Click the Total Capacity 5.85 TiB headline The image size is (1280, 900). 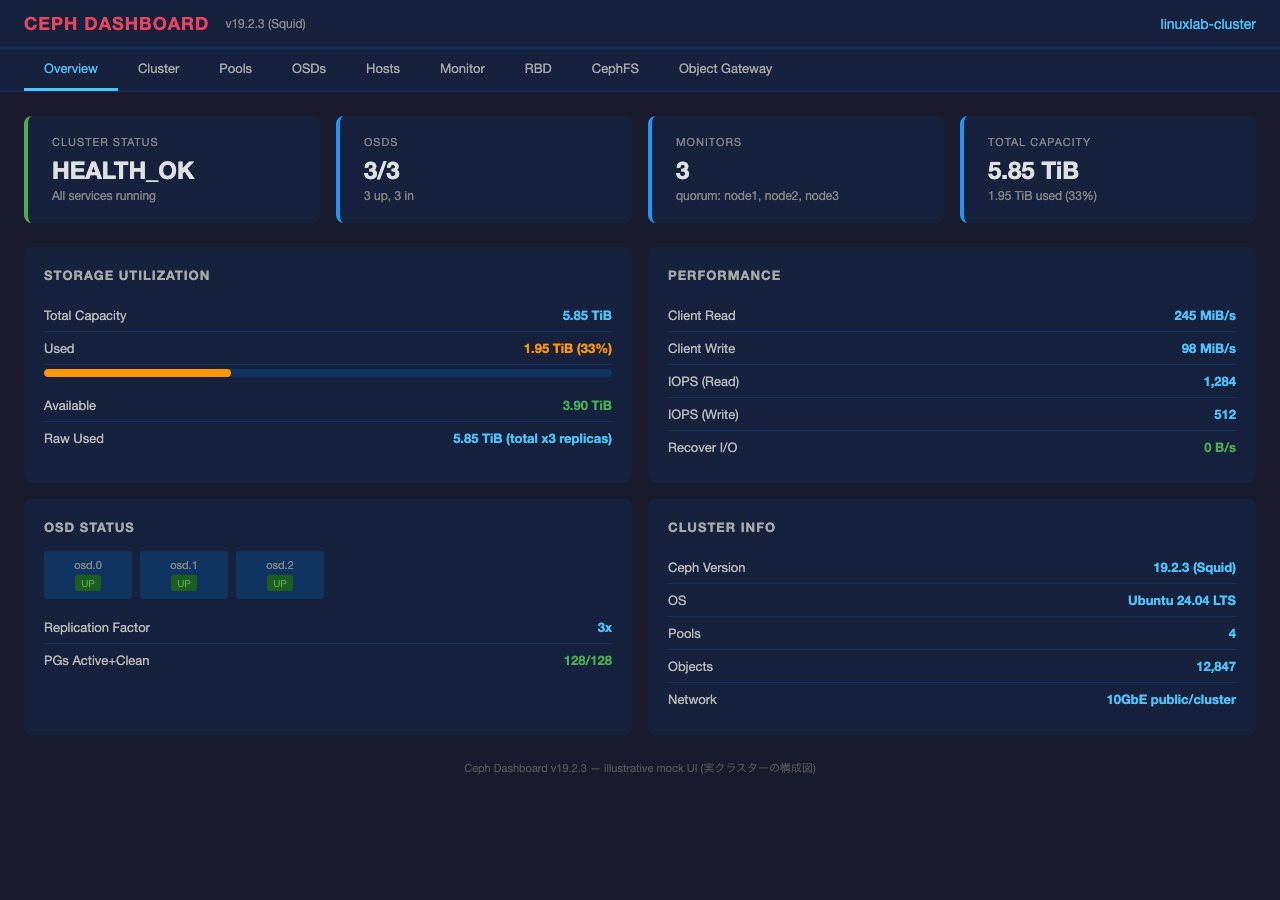tap(1033, 170)
